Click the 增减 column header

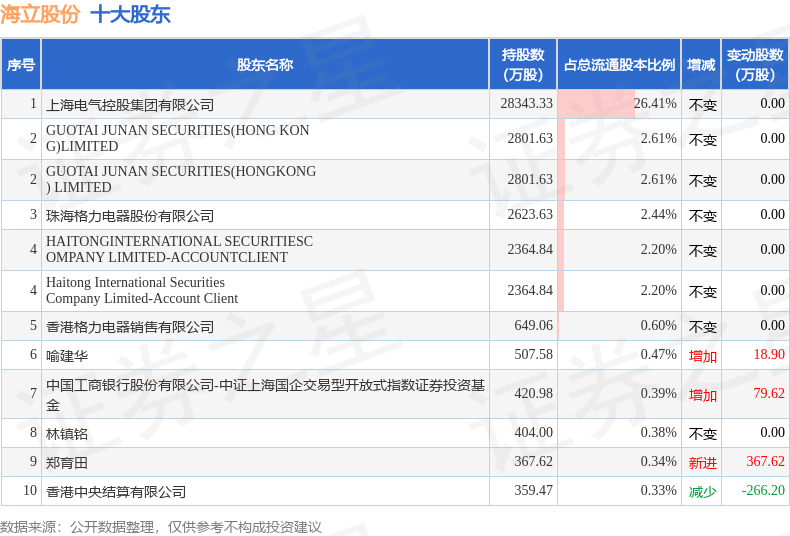coord(701,64)
